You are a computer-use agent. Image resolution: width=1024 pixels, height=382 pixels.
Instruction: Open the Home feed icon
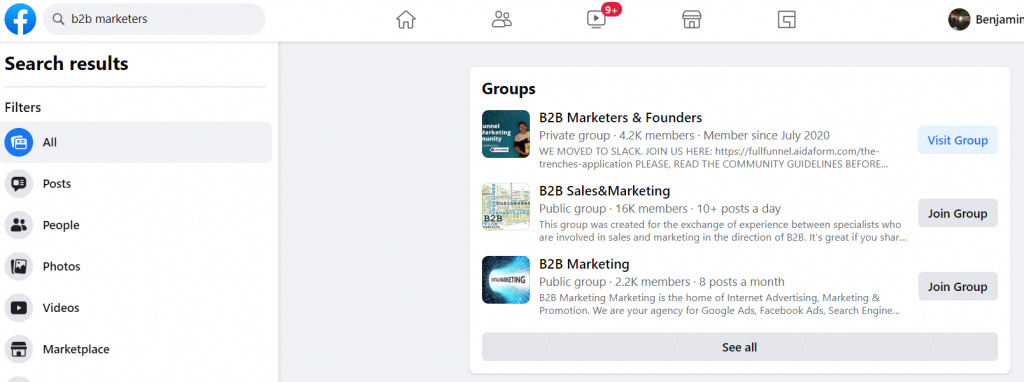[x=406, y=20]
